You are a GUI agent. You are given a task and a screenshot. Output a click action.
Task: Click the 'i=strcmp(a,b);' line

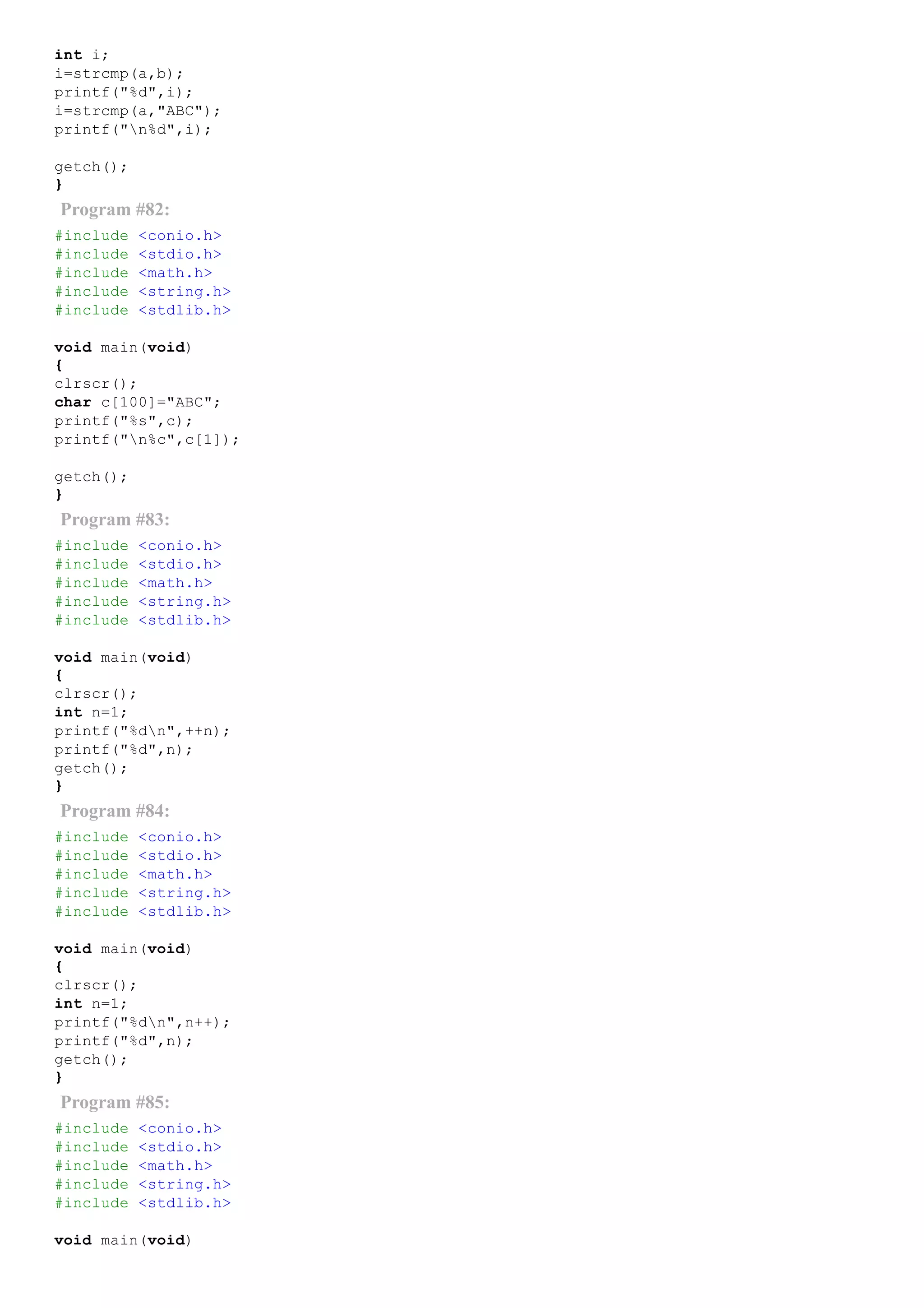119,74
